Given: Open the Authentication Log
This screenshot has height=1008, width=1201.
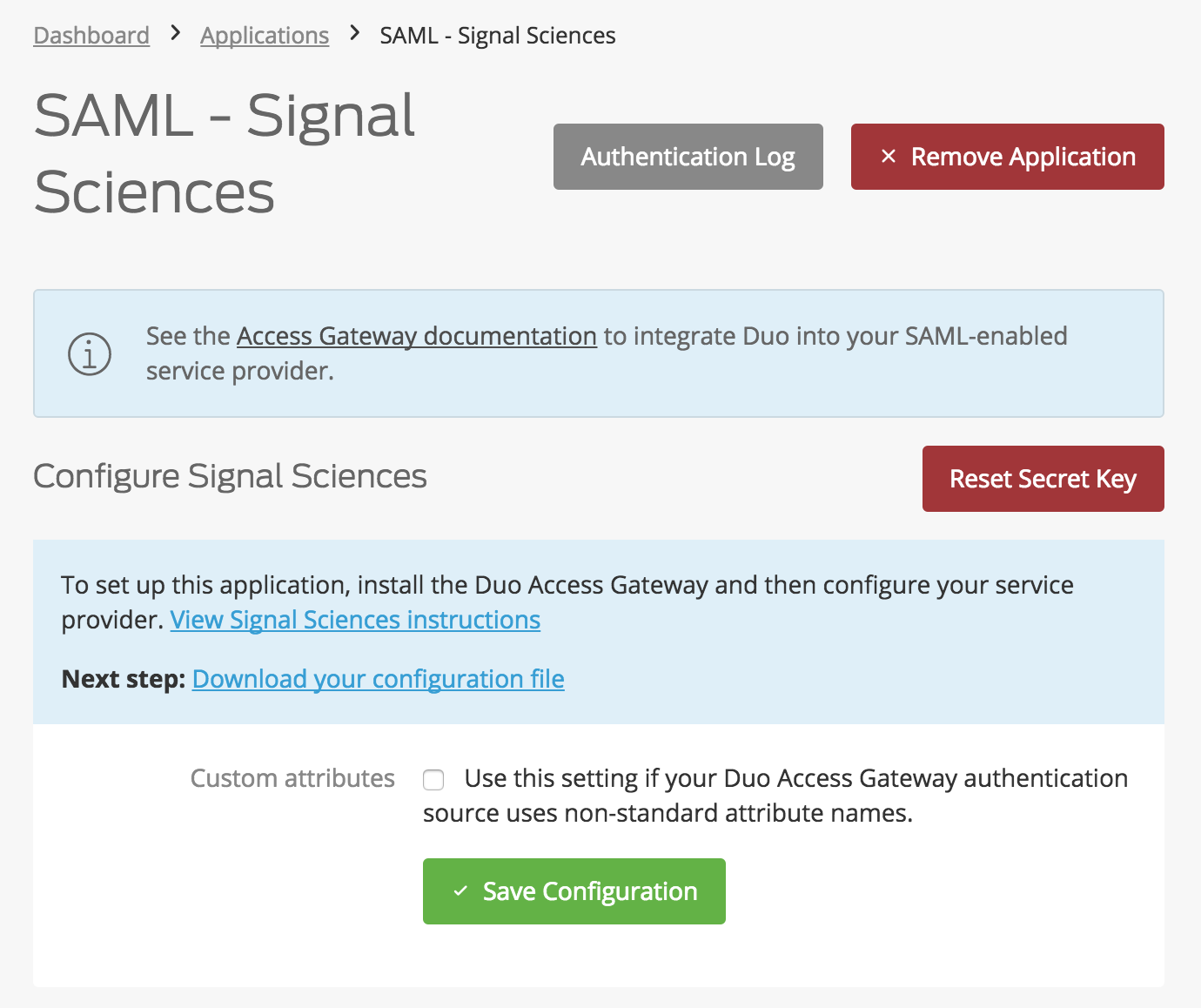Looking at the screenshot, I should click(x=688, y=157).
